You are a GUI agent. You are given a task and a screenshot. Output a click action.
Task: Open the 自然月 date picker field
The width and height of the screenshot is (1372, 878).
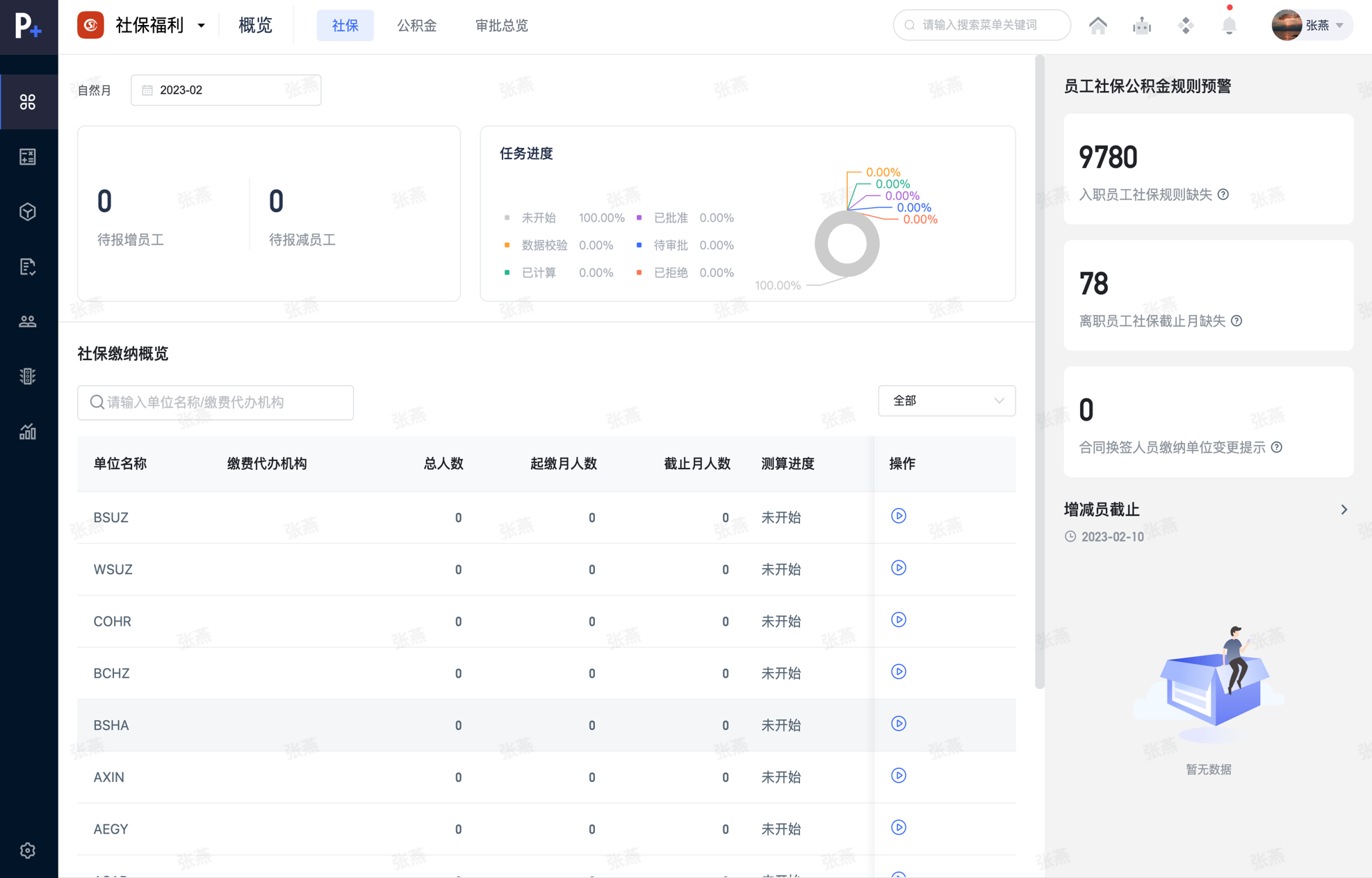[x=226, y=90]
